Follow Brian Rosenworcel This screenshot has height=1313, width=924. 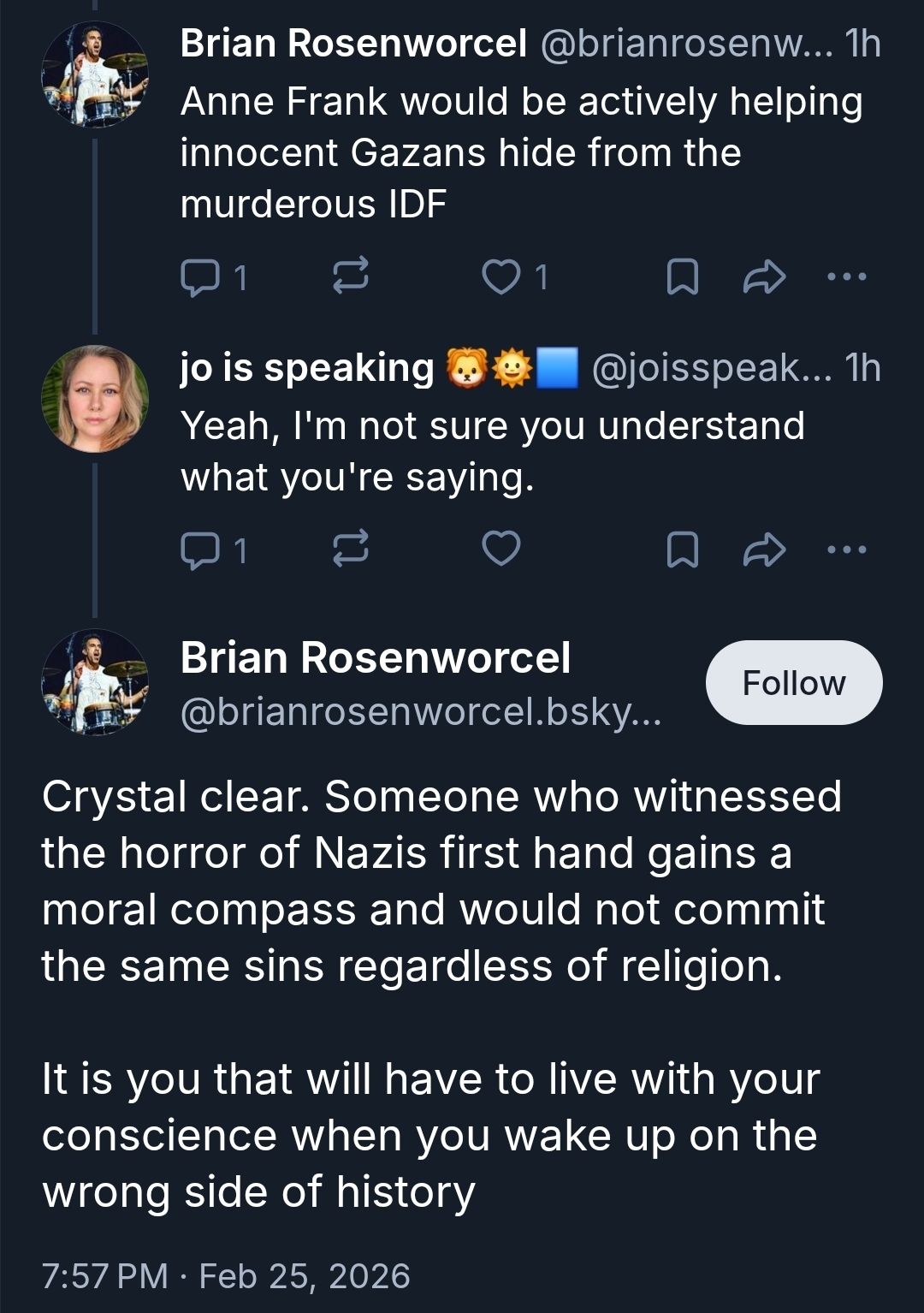click(x=793, y=683)
